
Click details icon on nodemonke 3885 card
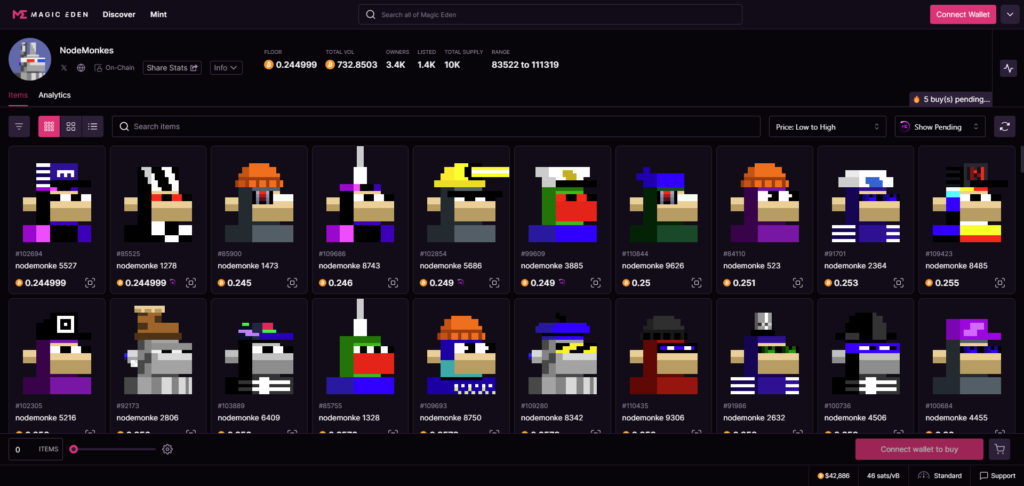pyautogui.click(x=596, y=283)
